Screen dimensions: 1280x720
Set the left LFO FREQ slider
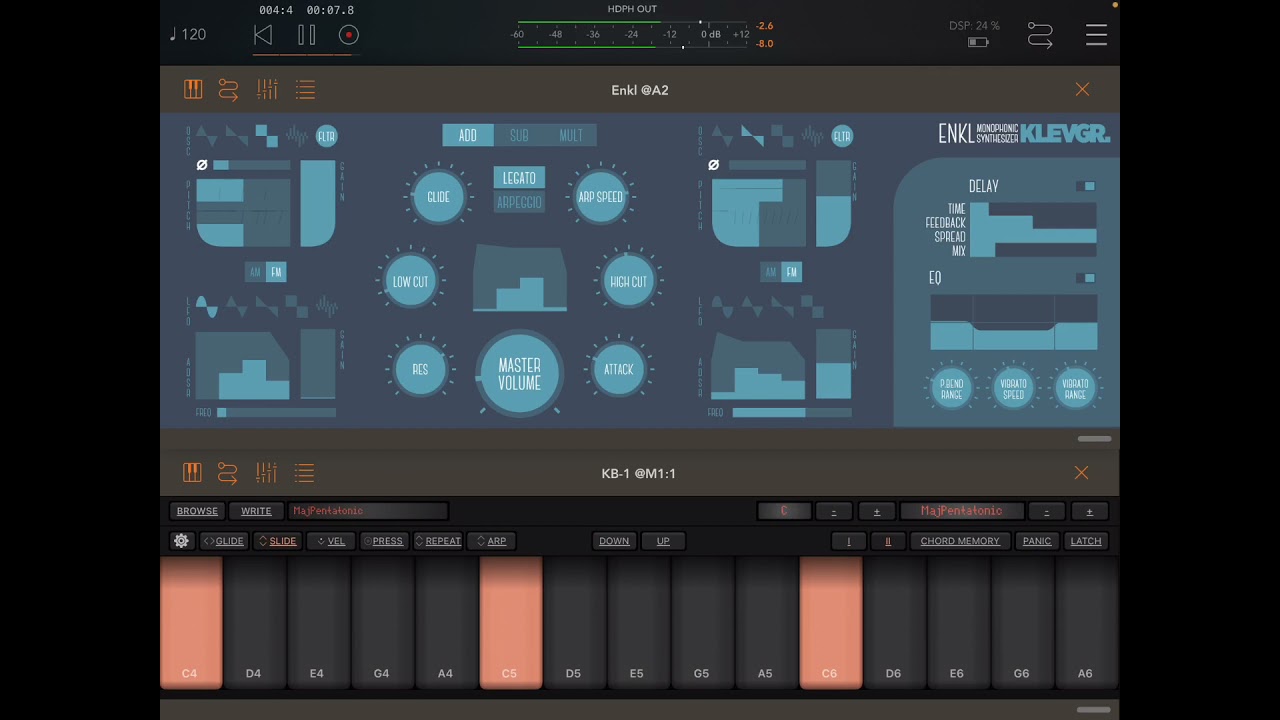[277, 412]
